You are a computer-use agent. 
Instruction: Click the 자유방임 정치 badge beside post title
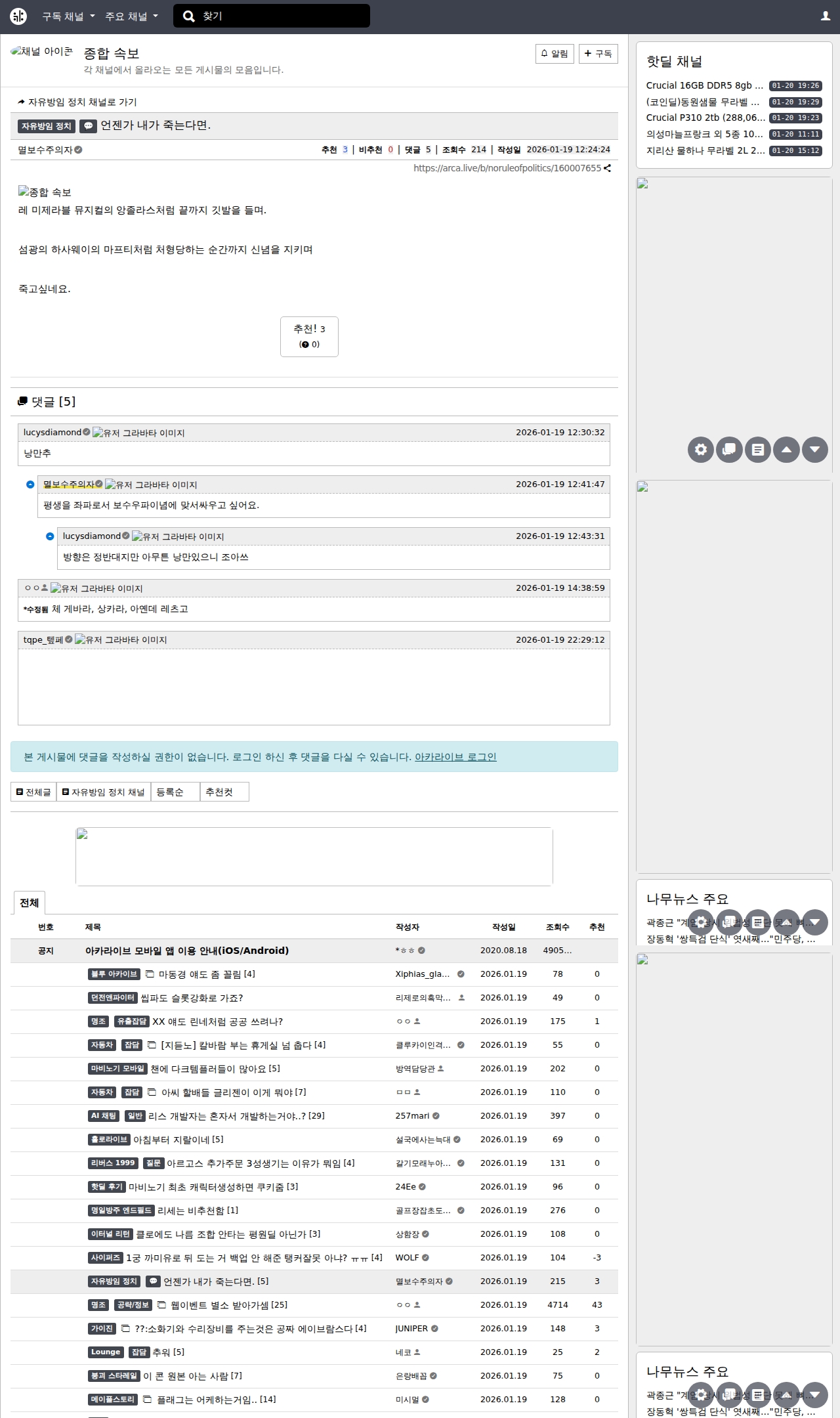click(x=47, y=126)
